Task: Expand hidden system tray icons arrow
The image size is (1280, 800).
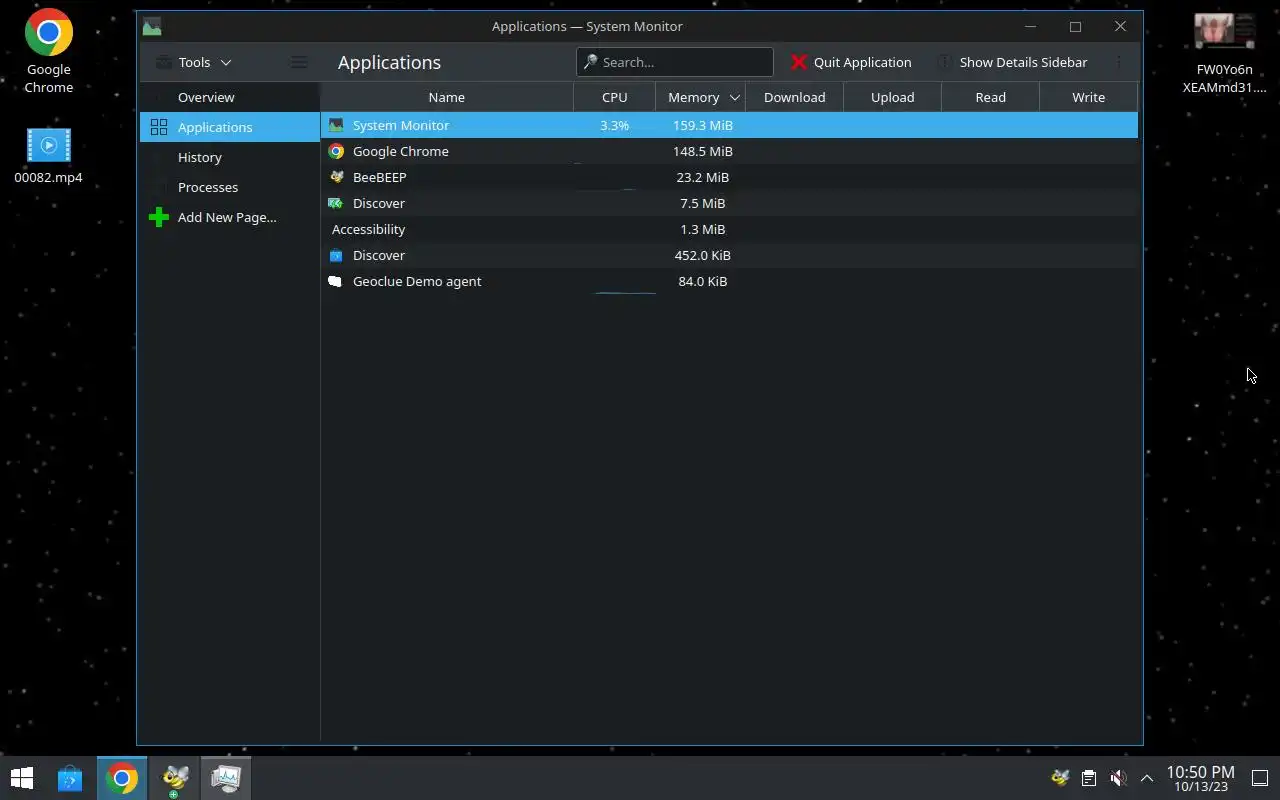Action: pyautogui.click(x=1147, y=778)
